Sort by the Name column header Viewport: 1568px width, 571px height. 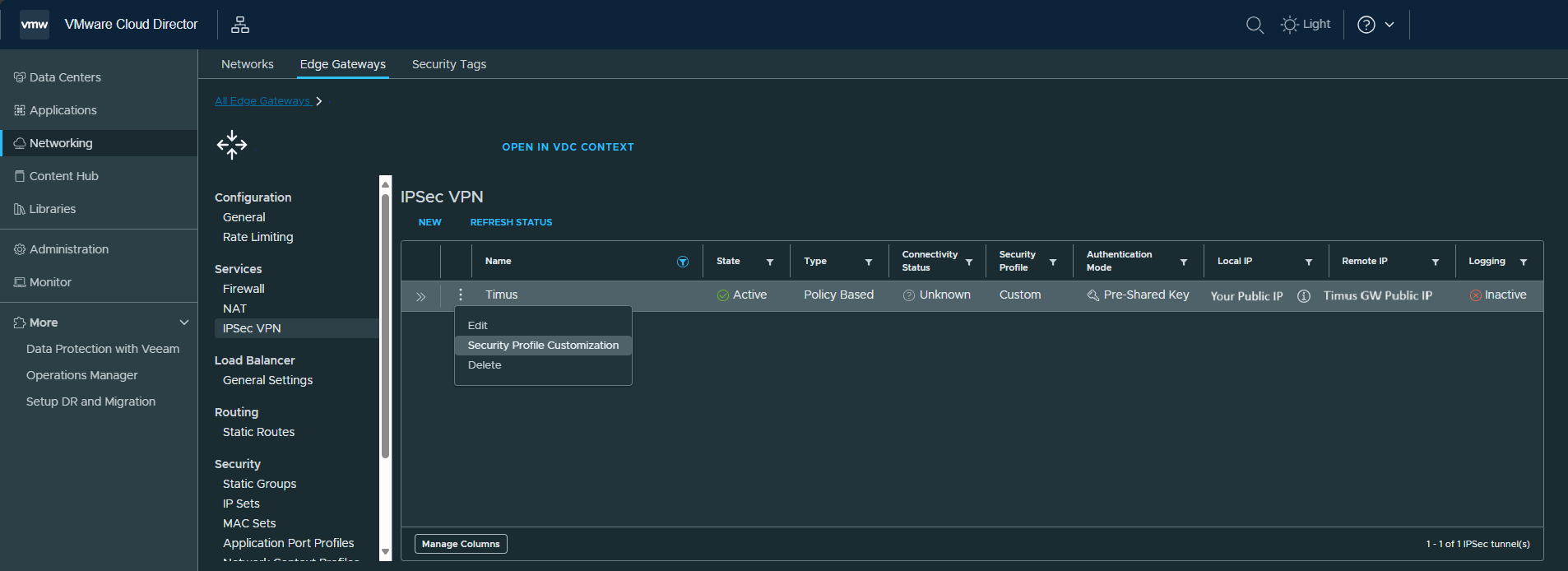[x=498, y=261]
